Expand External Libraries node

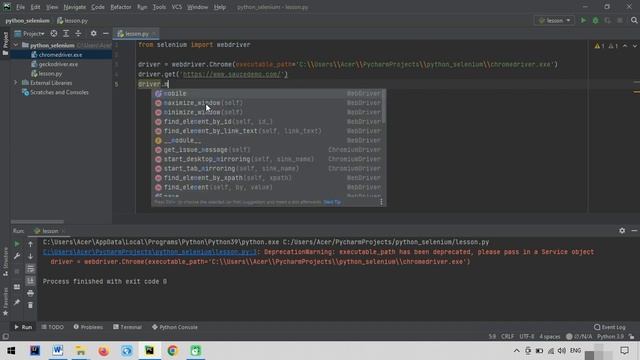tap(16, 83)
